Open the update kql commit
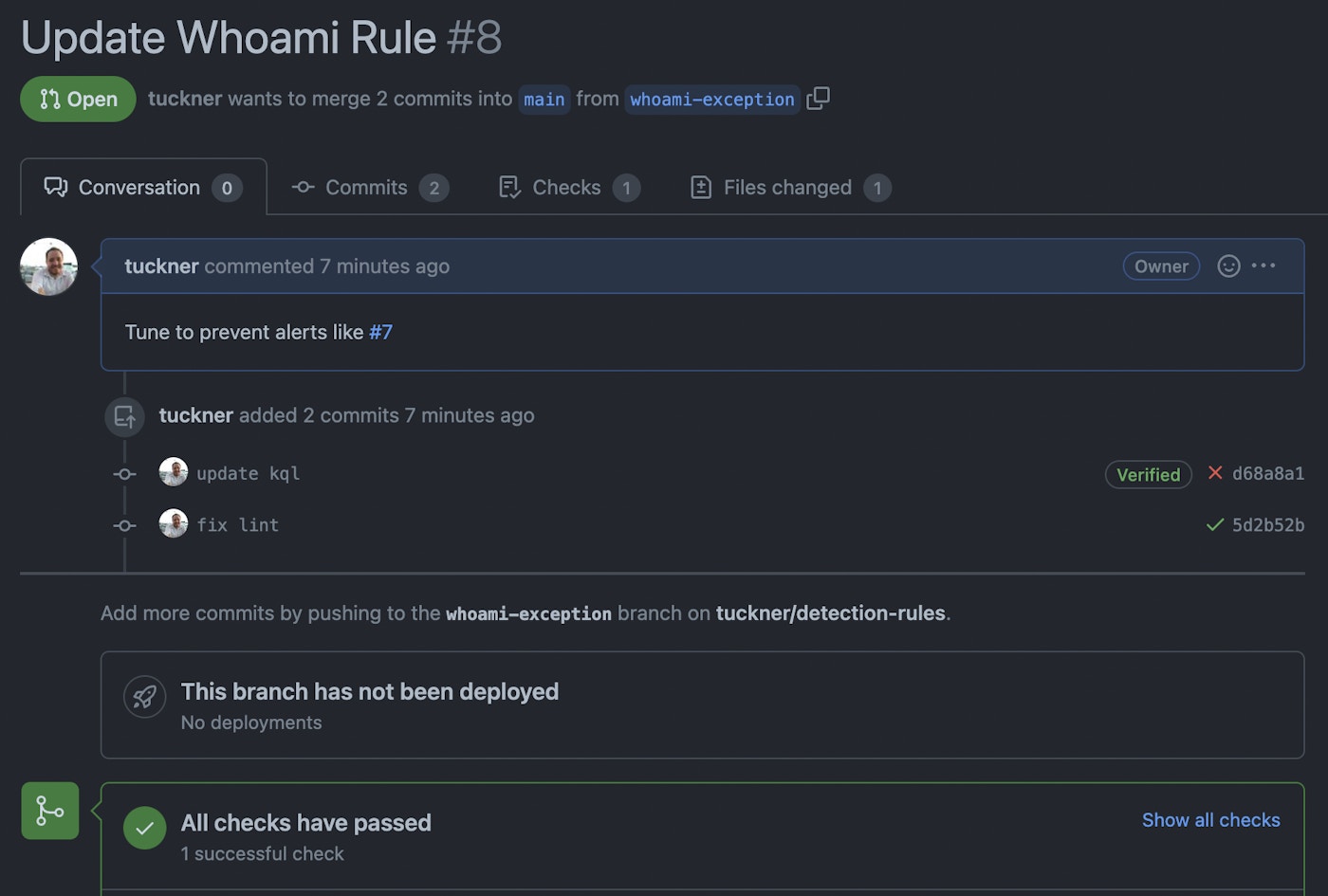 (248, 473)
